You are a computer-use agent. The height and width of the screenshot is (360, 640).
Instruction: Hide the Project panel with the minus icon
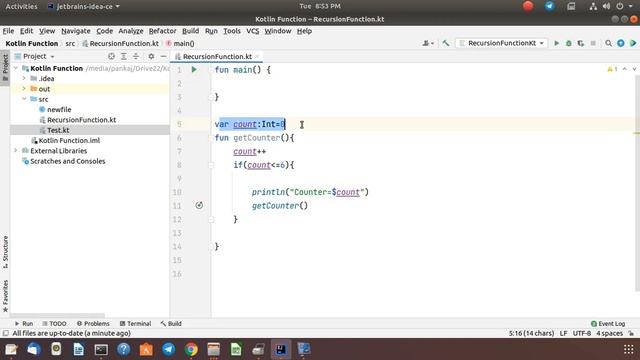(163, 56)
